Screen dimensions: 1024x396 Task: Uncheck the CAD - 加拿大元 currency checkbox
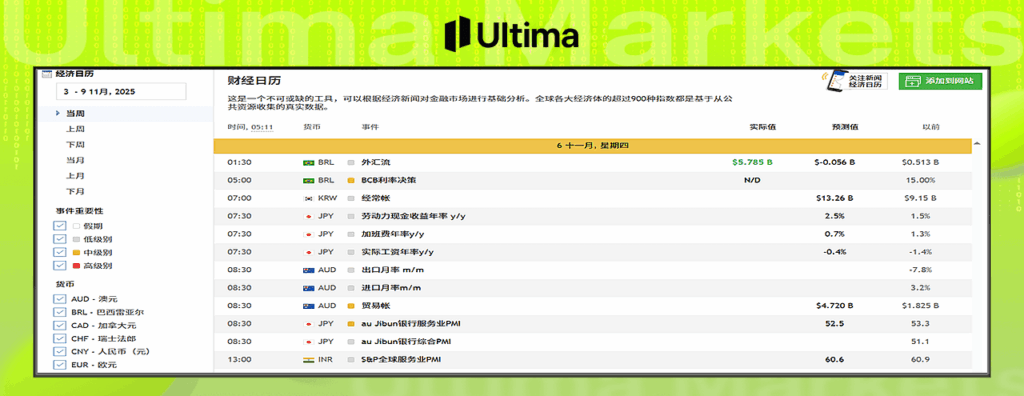(60, 325)
